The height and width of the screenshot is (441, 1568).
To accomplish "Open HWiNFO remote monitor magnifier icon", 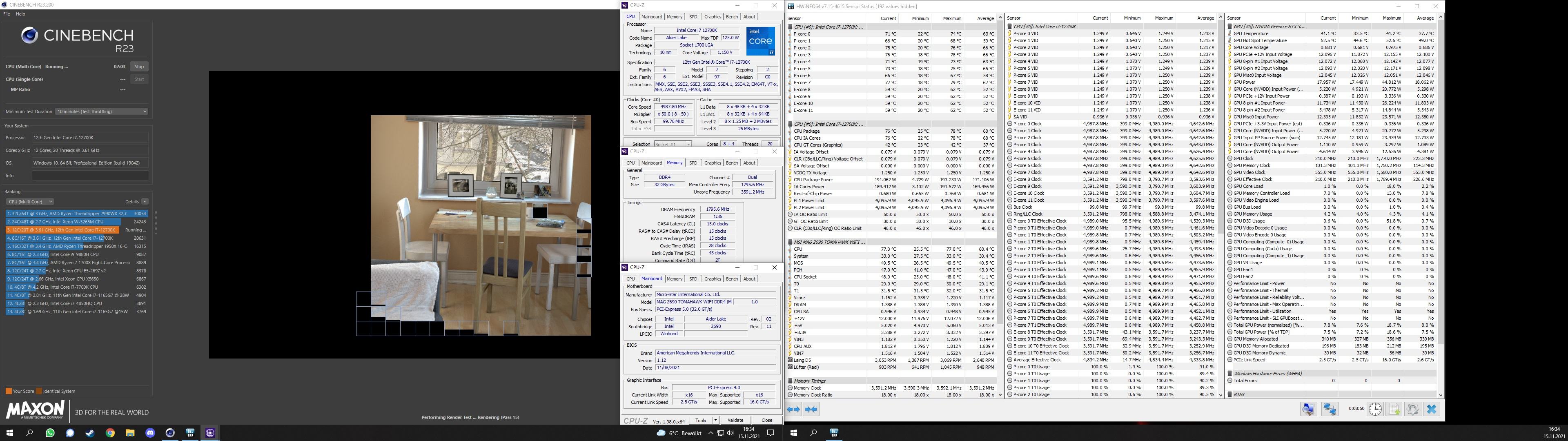I will pyautogui.click(x=1308, y=409).
